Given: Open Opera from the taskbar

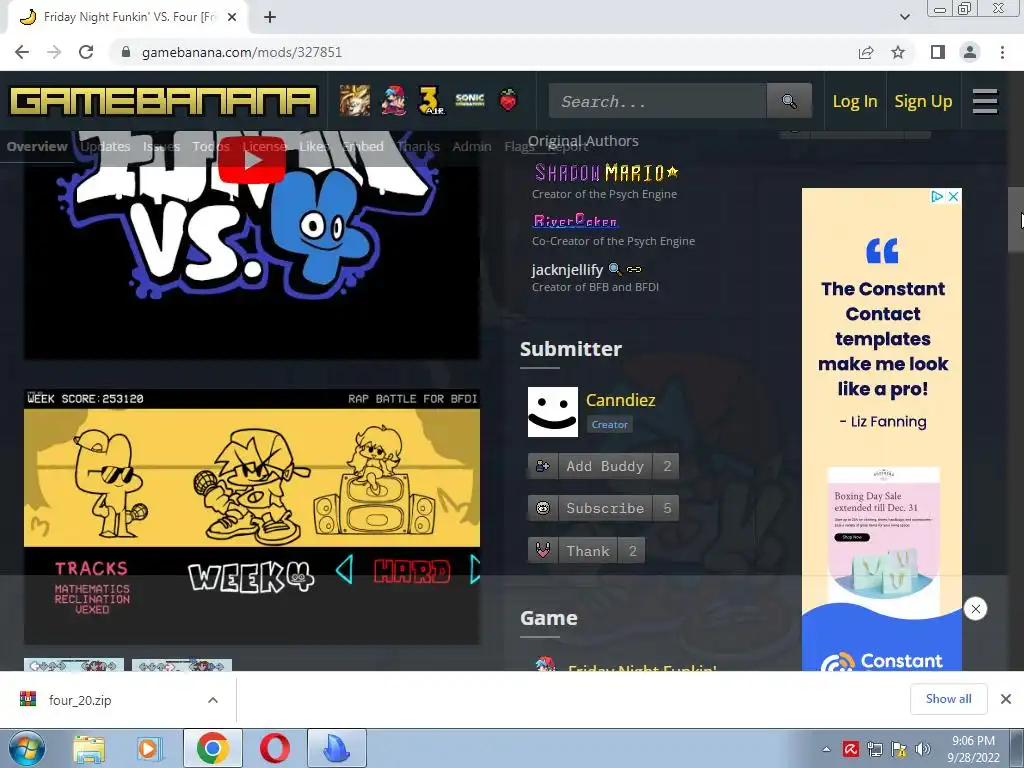Looking at the screenshot, I should 275,748.
